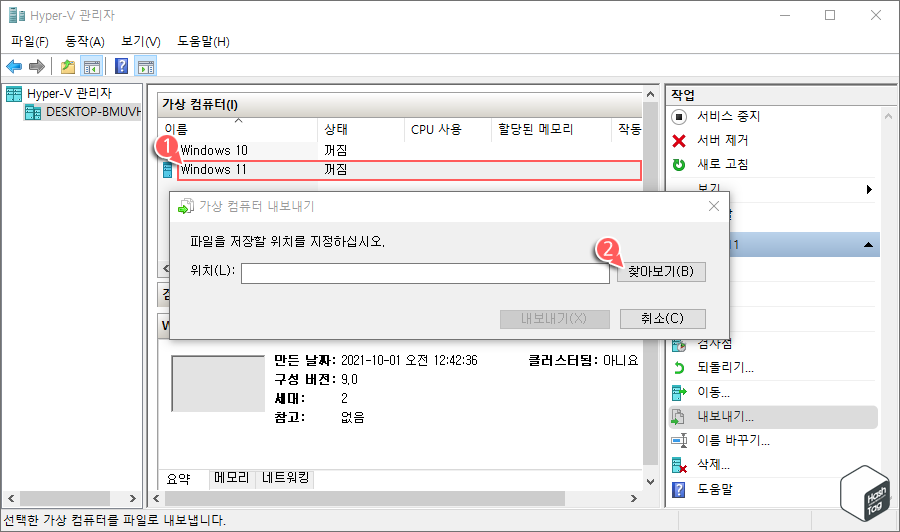Click 서비스 중지 action link
Viewport: 900px width, 532px height.
tap(728, 117)
